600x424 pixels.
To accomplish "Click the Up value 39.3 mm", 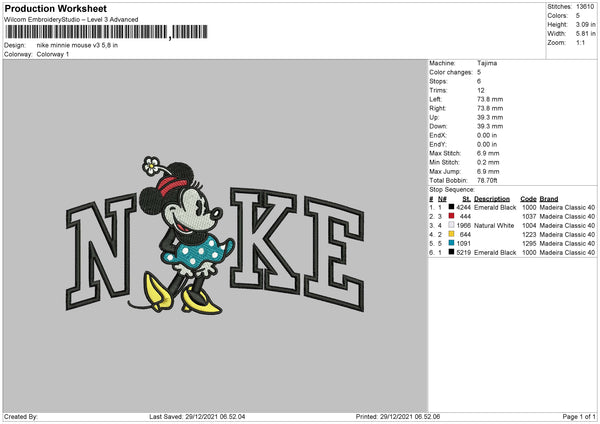I will pos(490,117).
